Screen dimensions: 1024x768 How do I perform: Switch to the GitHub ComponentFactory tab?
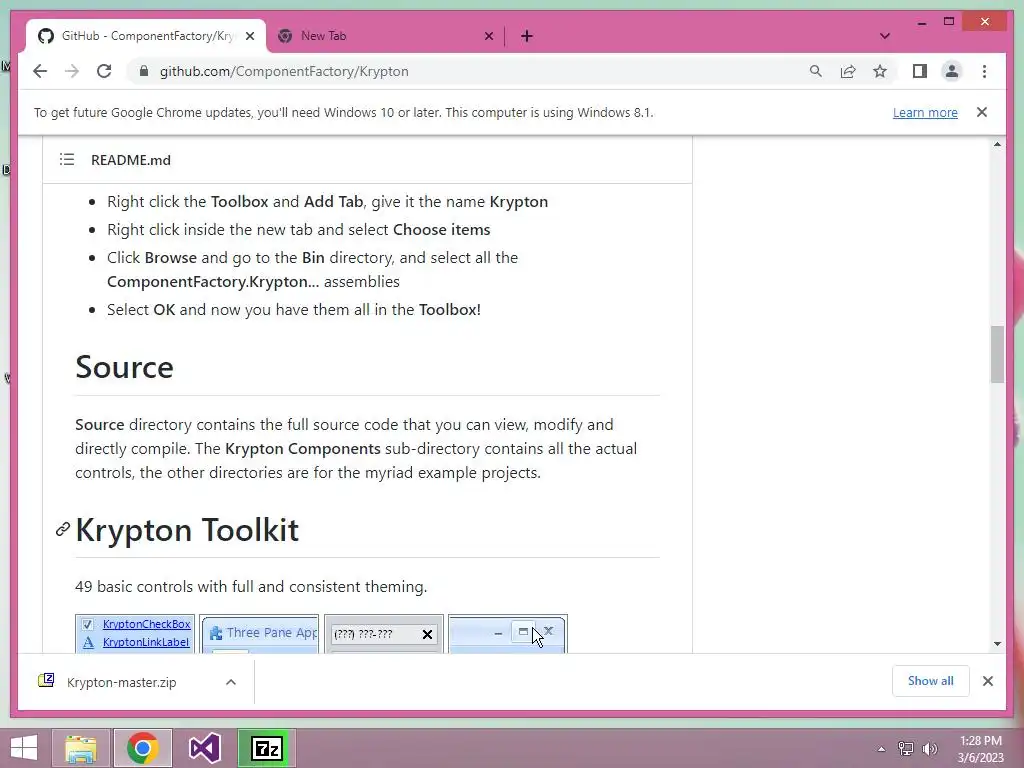point(146,36)
